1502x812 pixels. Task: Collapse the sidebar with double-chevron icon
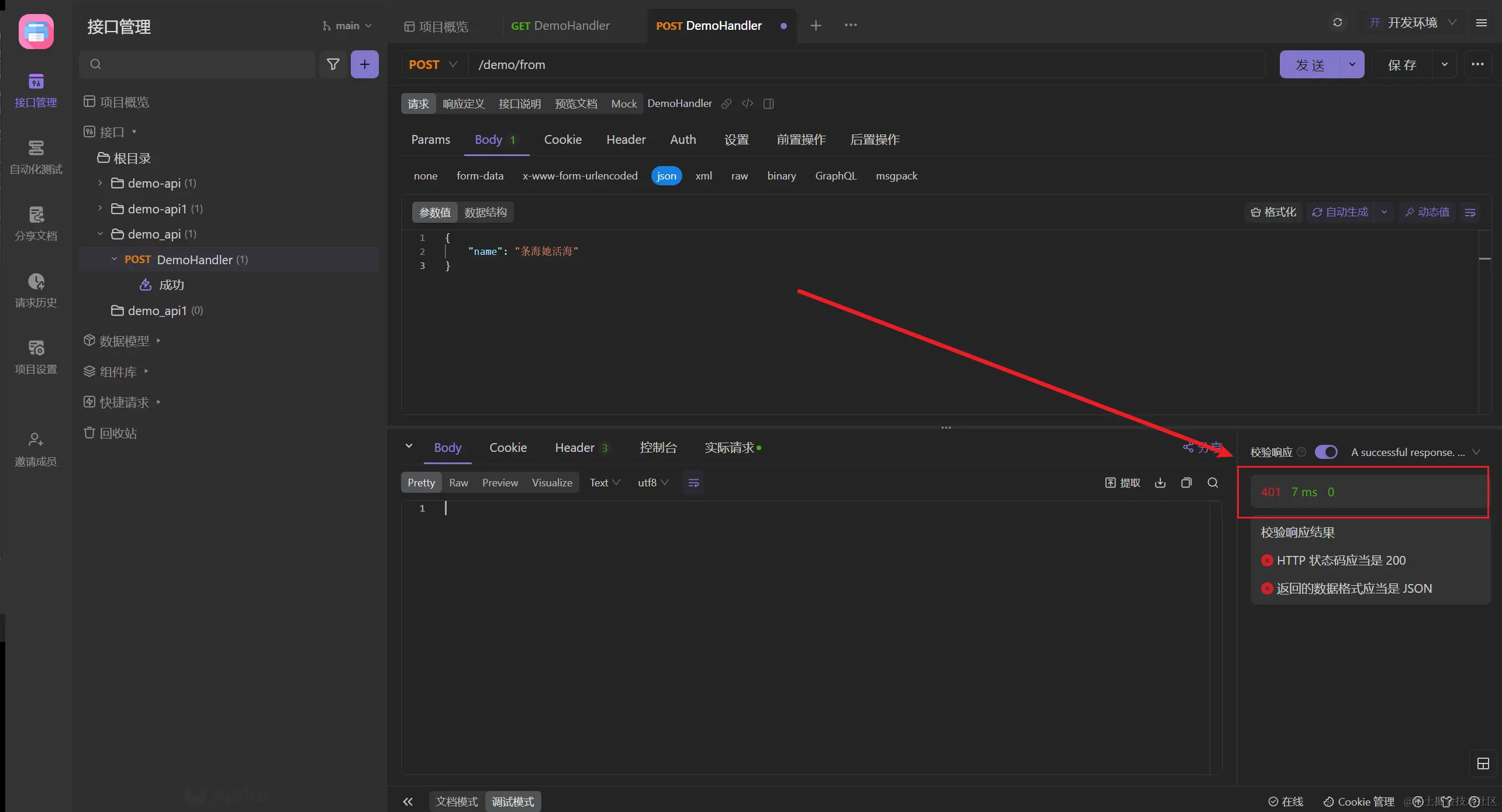408,801
